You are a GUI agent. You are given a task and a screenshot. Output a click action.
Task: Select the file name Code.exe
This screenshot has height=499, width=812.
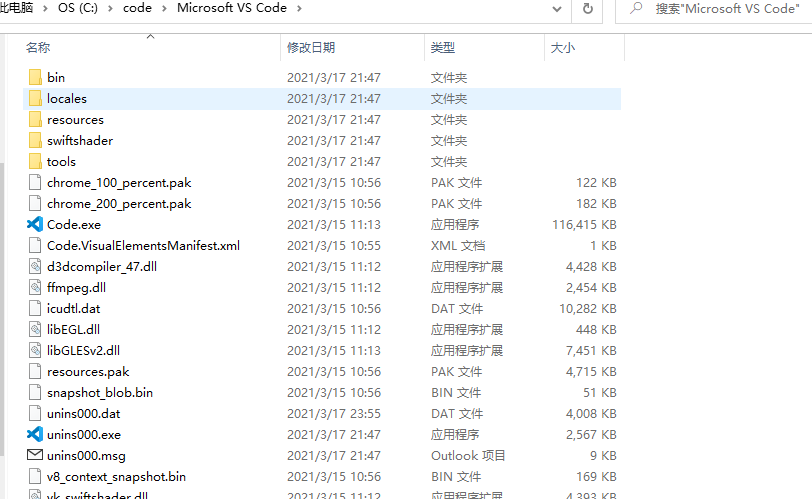[x=74, y=225]
